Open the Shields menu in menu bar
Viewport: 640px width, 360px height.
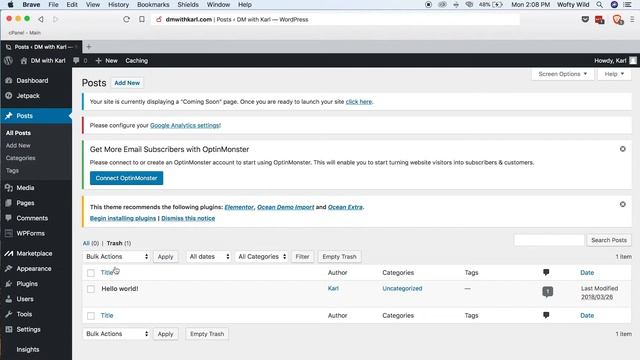coord(188,4)
